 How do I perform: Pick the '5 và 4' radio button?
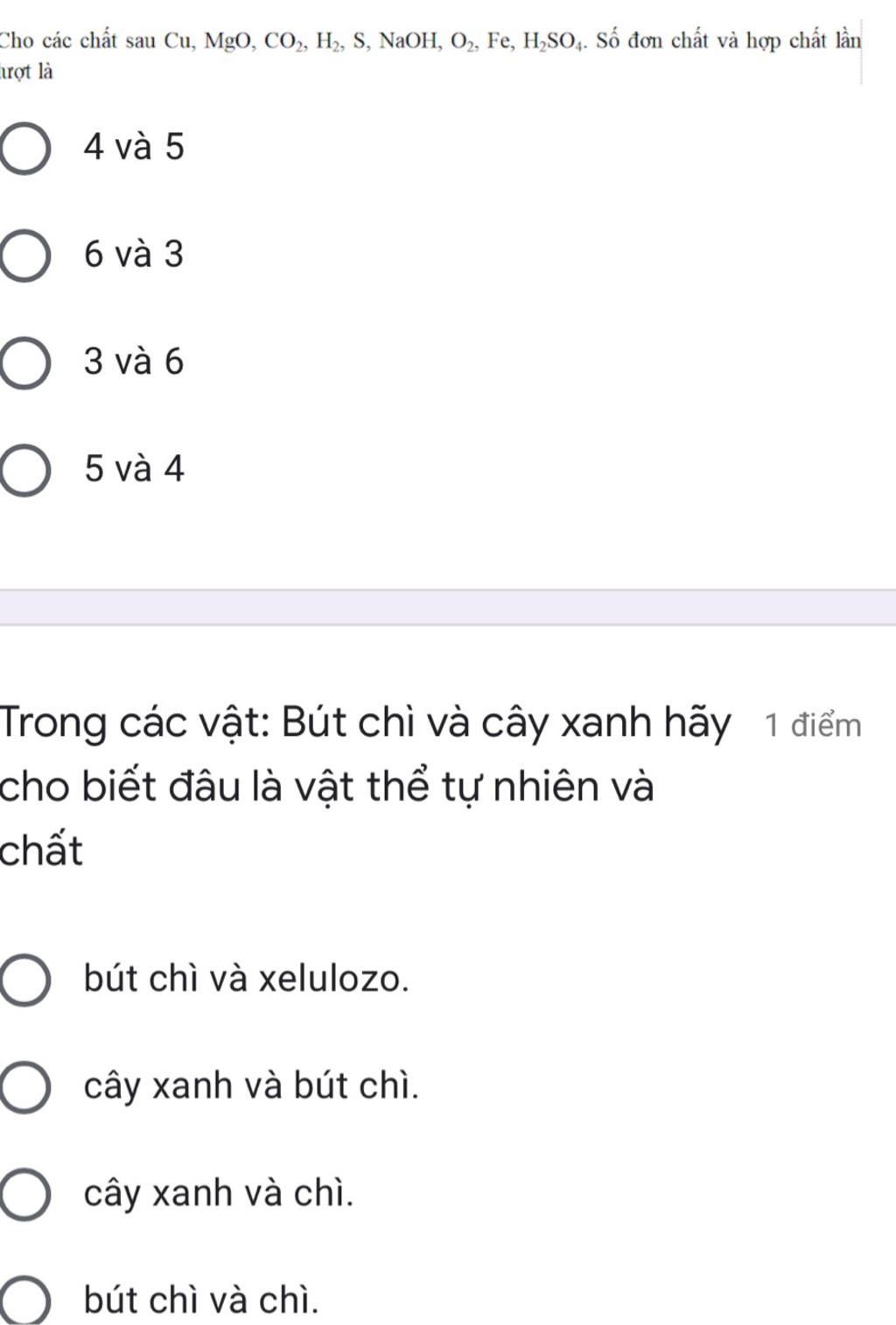pos(24,471)
